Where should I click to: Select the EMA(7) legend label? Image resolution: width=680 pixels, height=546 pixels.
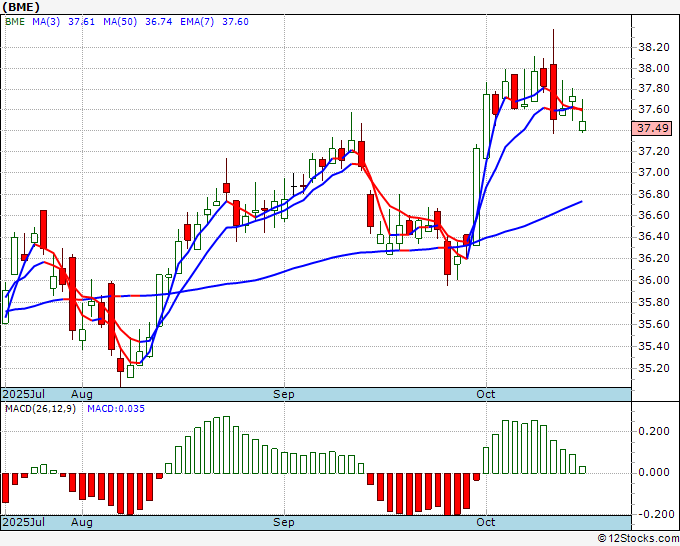(197, 22)
